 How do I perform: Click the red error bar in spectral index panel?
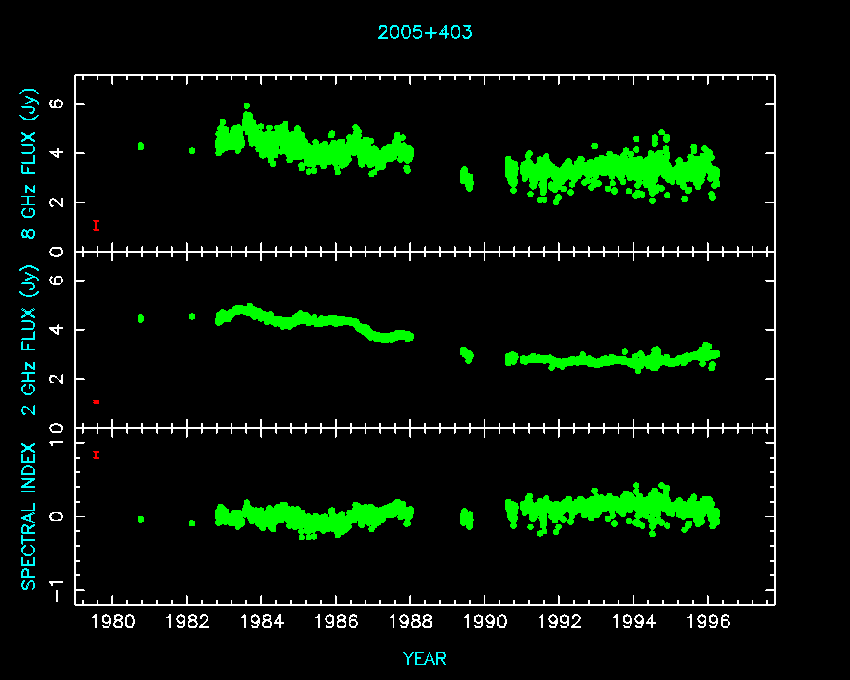pos(95,455)
